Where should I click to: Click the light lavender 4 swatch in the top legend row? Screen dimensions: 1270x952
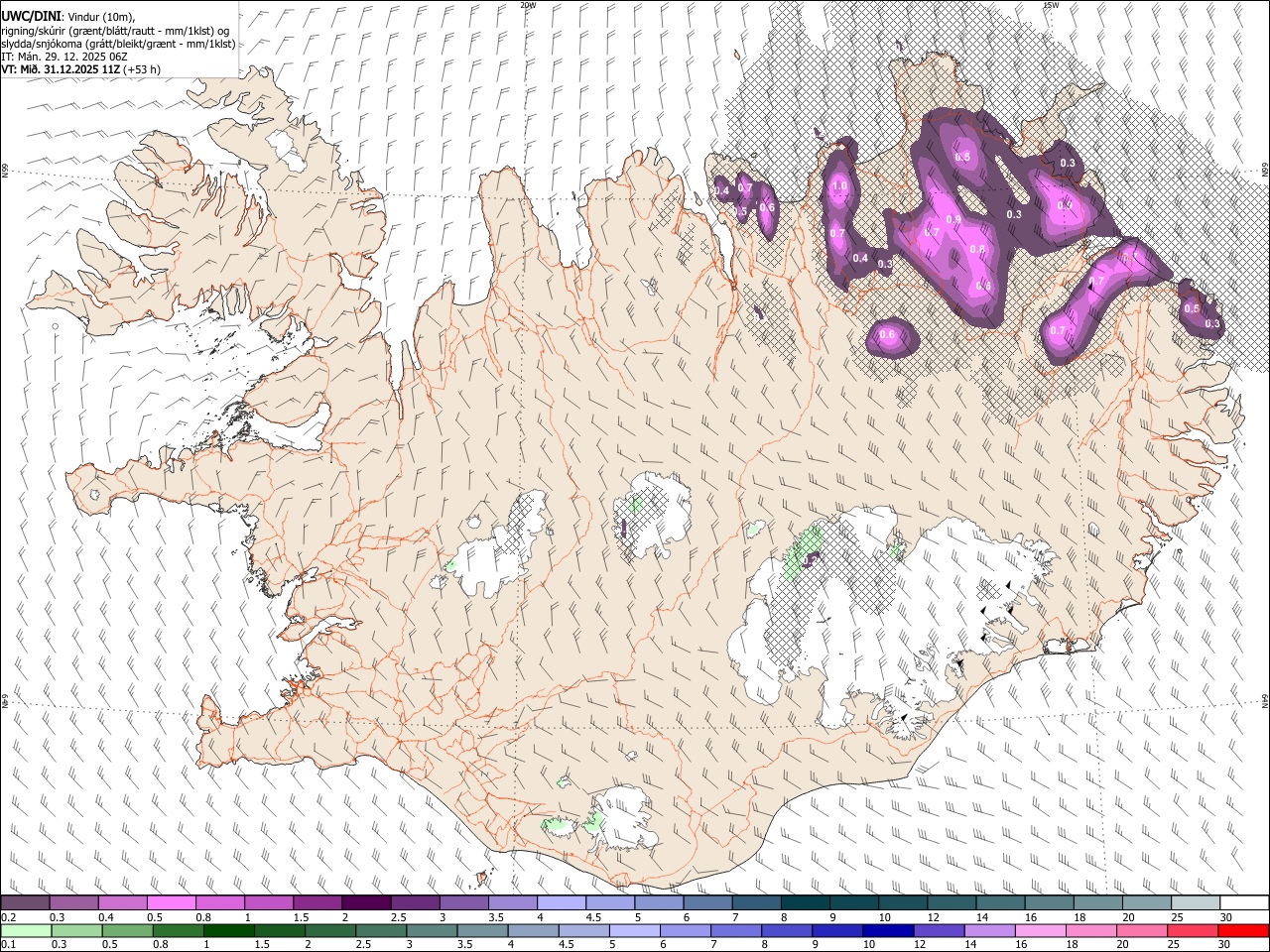(562, 903)
